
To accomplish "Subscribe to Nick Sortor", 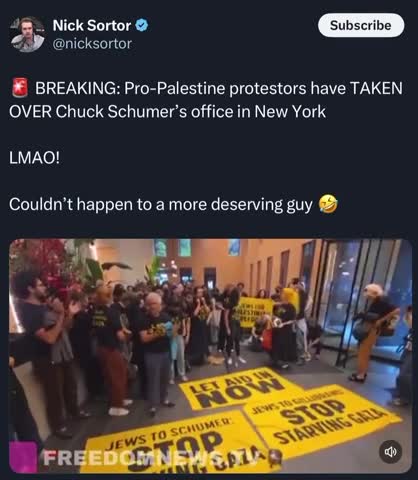I will click(x=361, y=25).
